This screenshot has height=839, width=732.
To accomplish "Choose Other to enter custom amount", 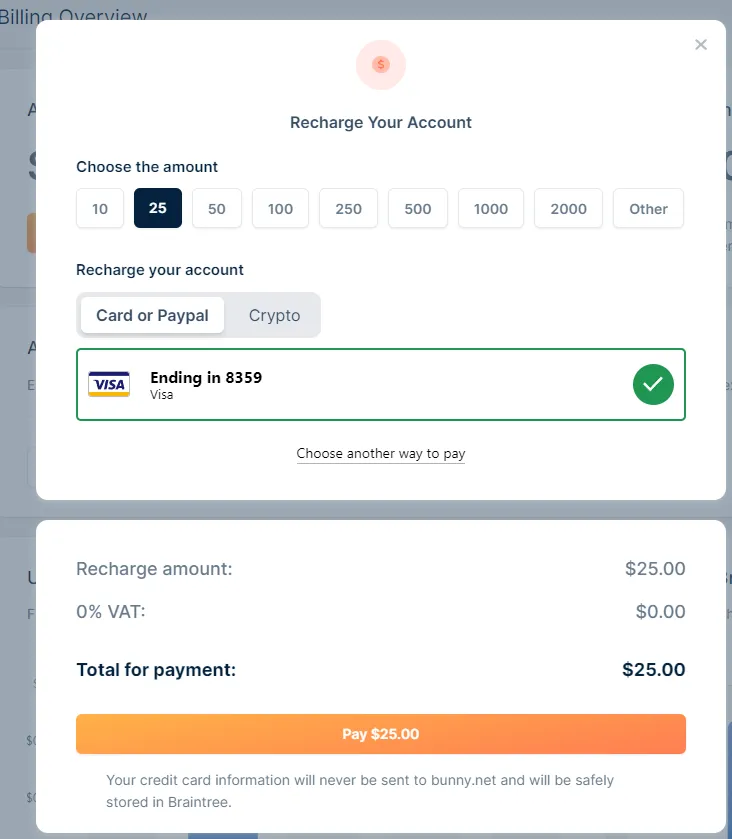I will [648, 209].
